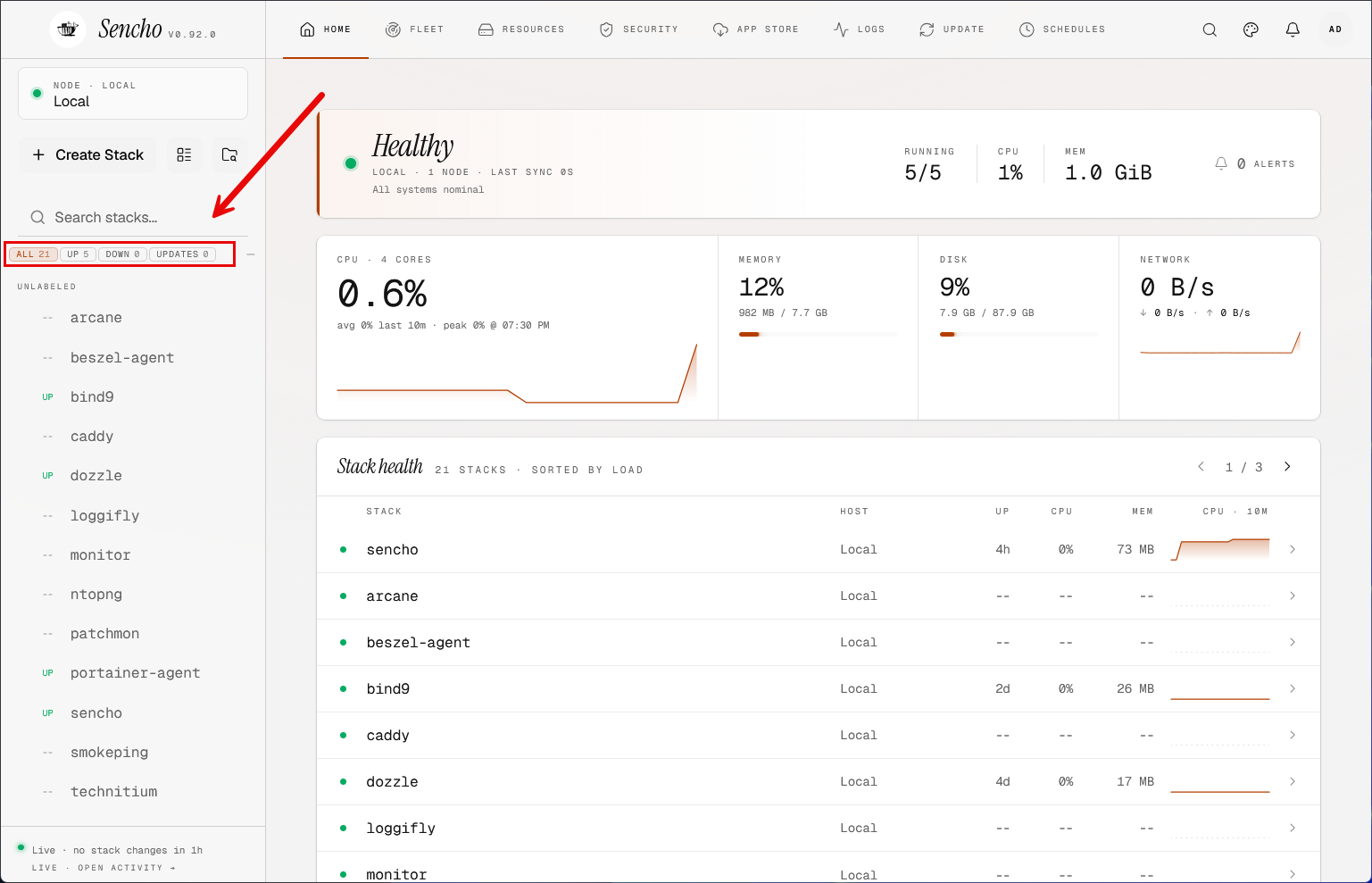This screenshot has height=883, width=1372.
Task: Filter stacks by DOWN 0
Action: 122,254
